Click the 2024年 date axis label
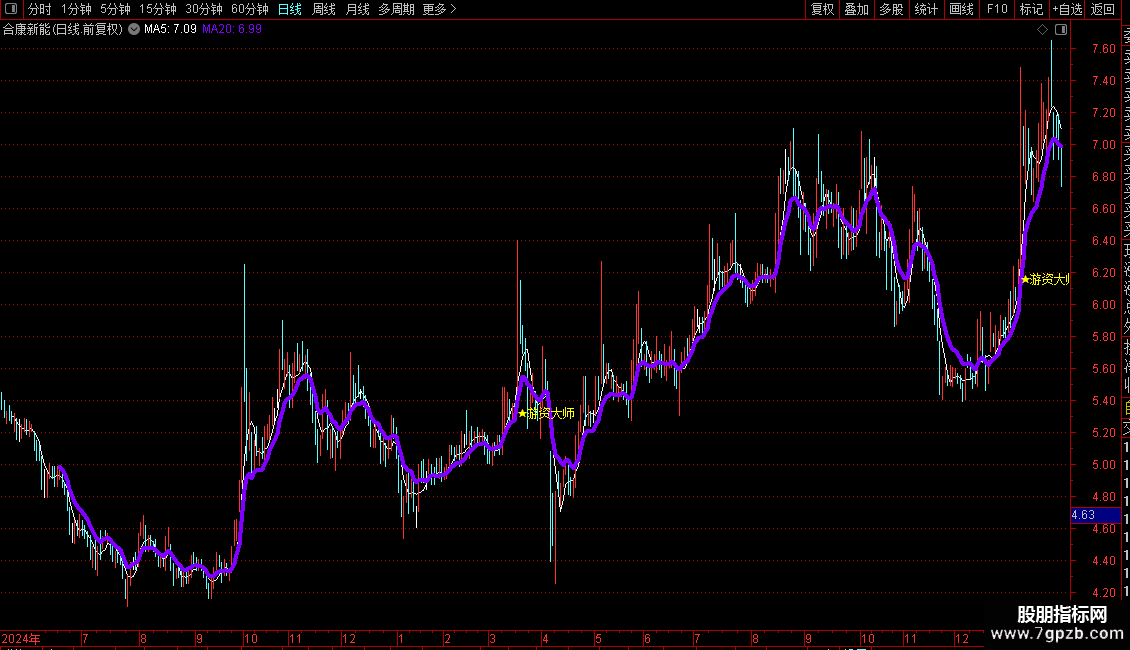This screenshot has width=1130, height=650. [x=21, y=638]
